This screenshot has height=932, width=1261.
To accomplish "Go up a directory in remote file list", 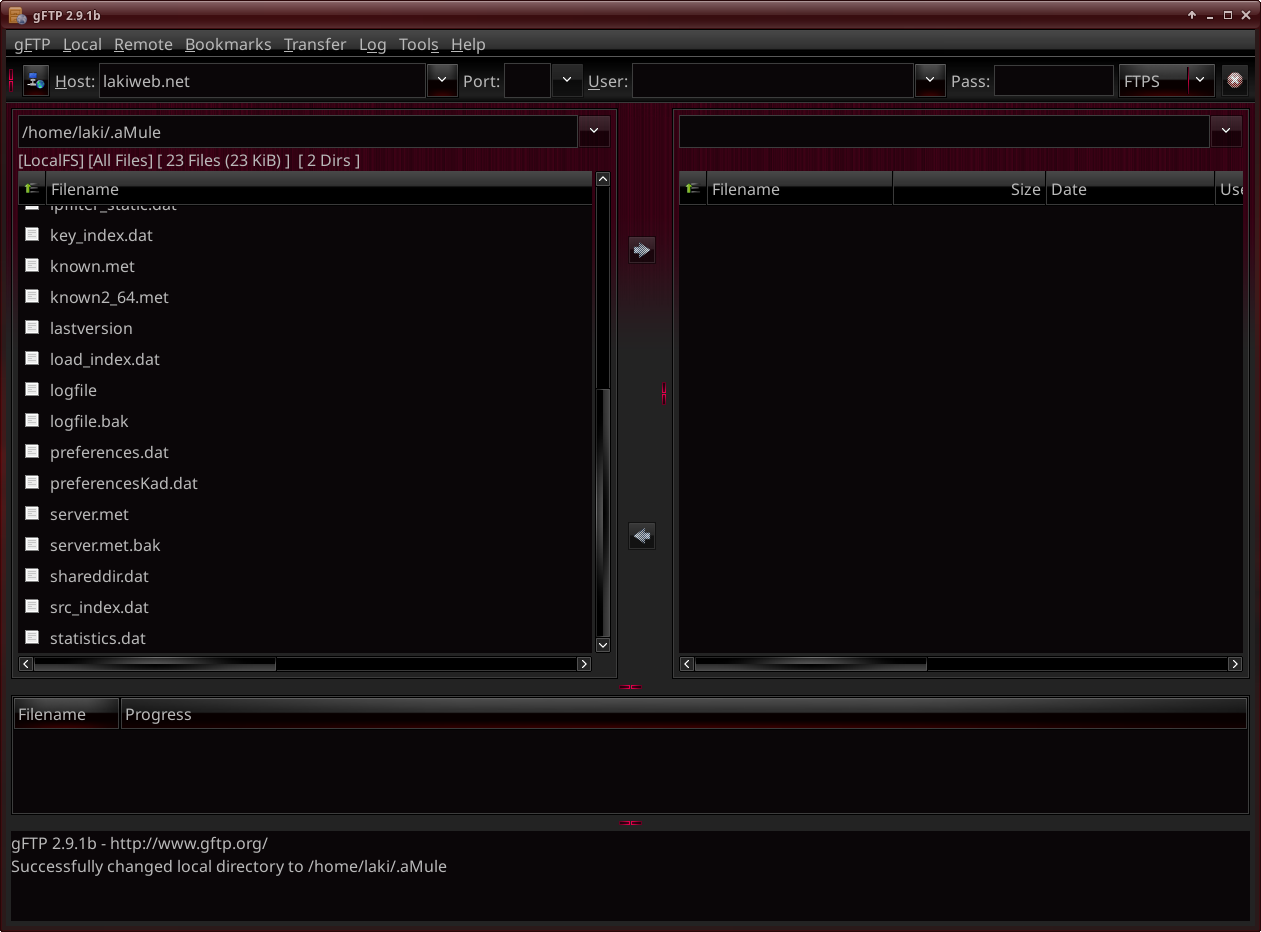I will (x=693, y=189).
